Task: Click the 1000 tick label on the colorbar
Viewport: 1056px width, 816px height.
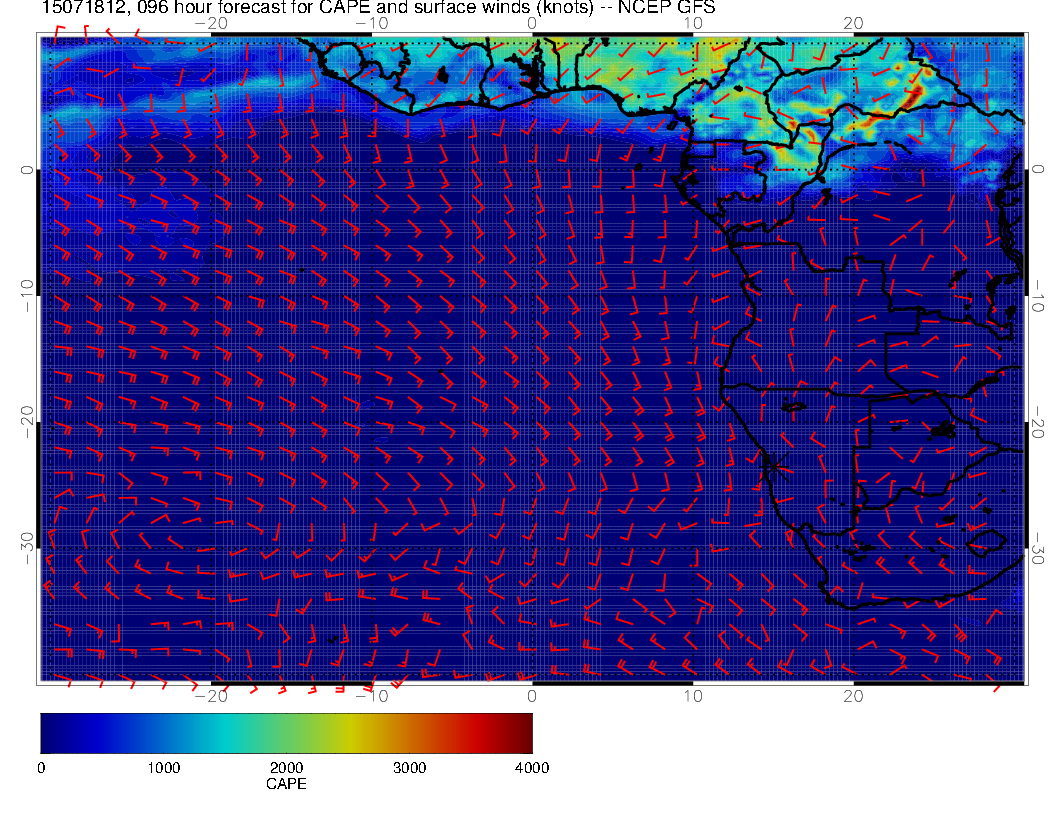Action: point(163,768)
